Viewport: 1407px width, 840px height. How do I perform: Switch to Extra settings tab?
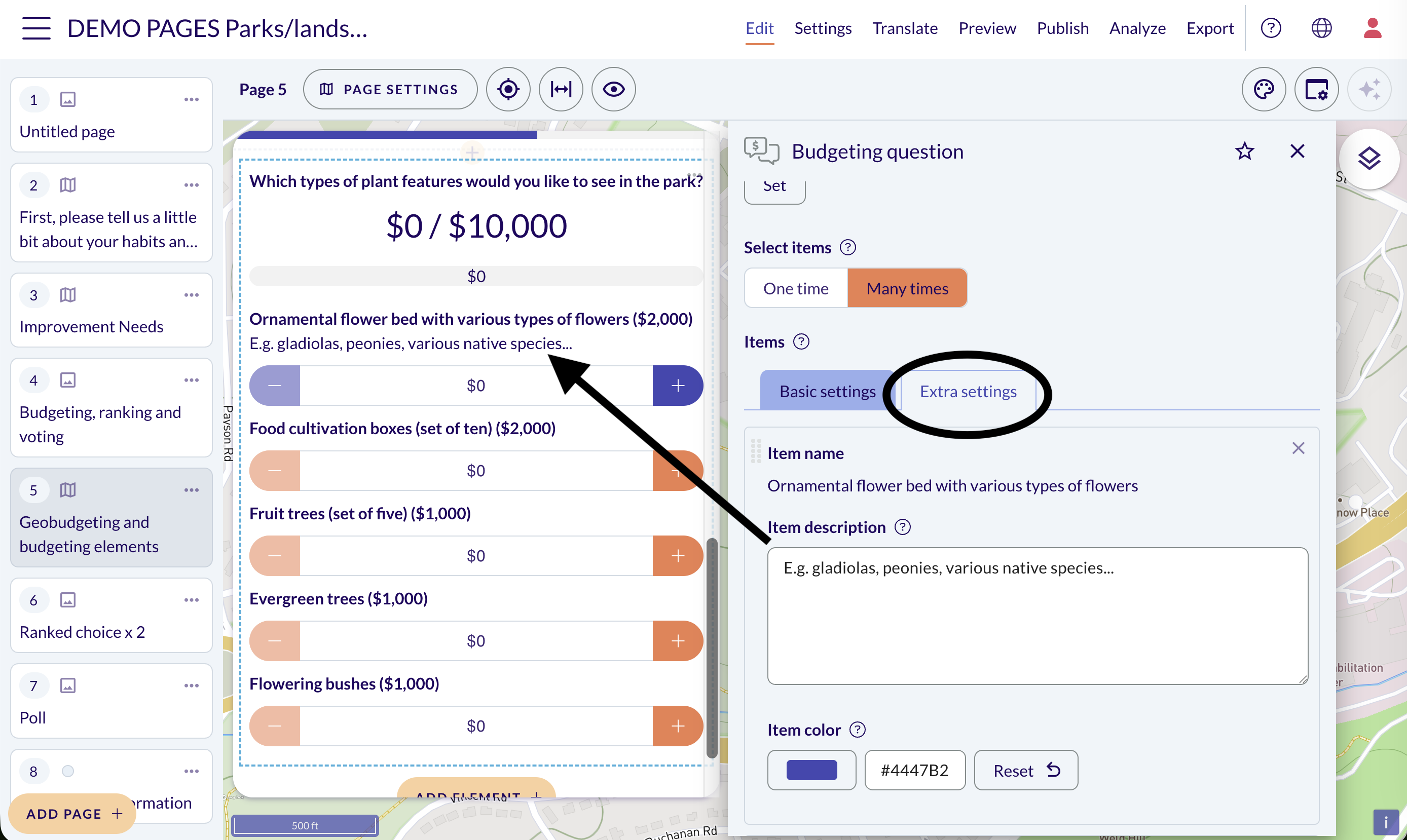click(x=968, y=391)
